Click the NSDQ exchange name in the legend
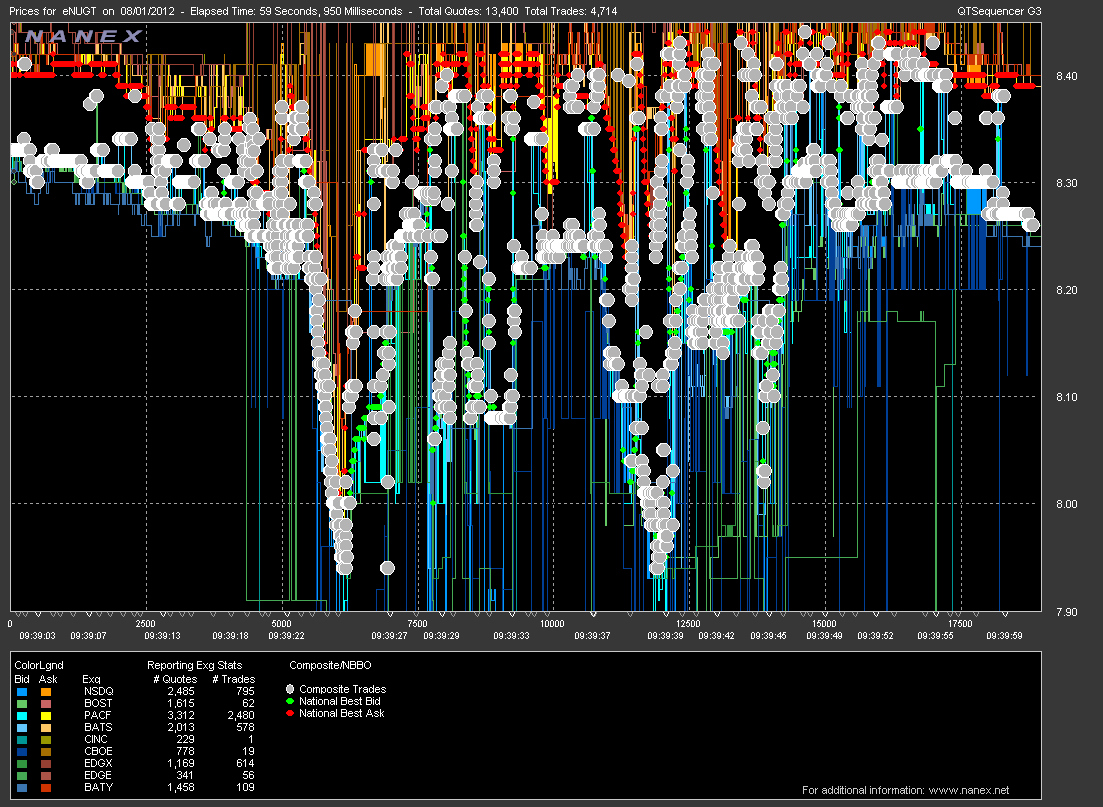The width and height of the screenshot is (1103, 807). coord(98,692)
